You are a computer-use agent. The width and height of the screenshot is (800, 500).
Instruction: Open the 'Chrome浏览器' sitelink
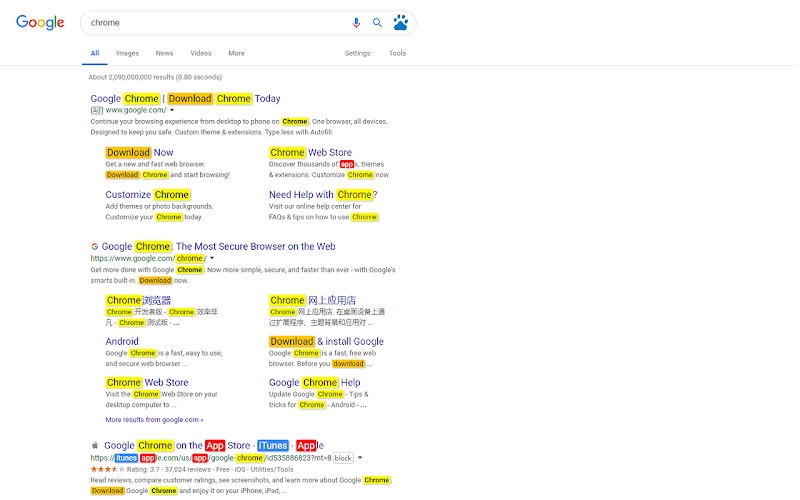(x=138, y=301)
